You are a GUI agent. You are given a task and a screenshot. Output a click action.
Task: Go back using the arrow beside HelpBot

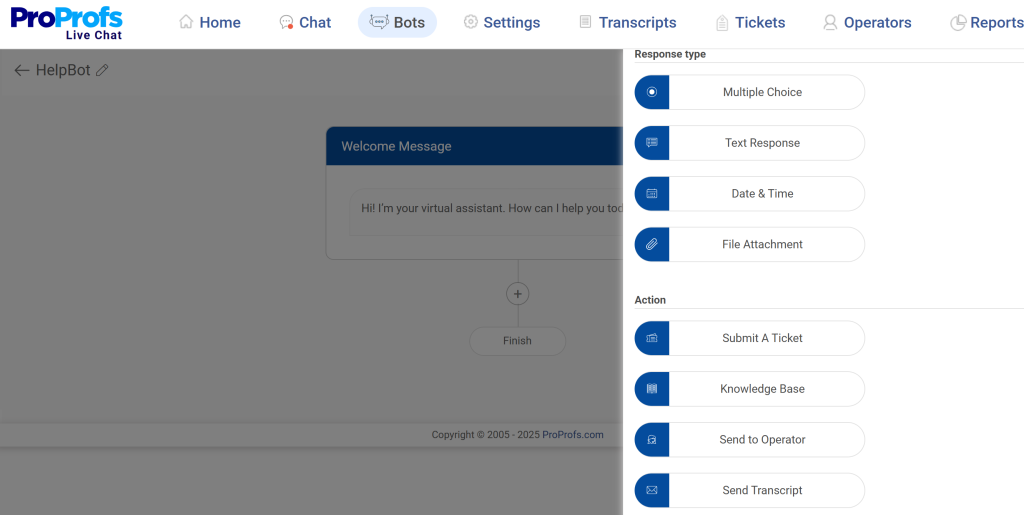(x=21, y=71)
